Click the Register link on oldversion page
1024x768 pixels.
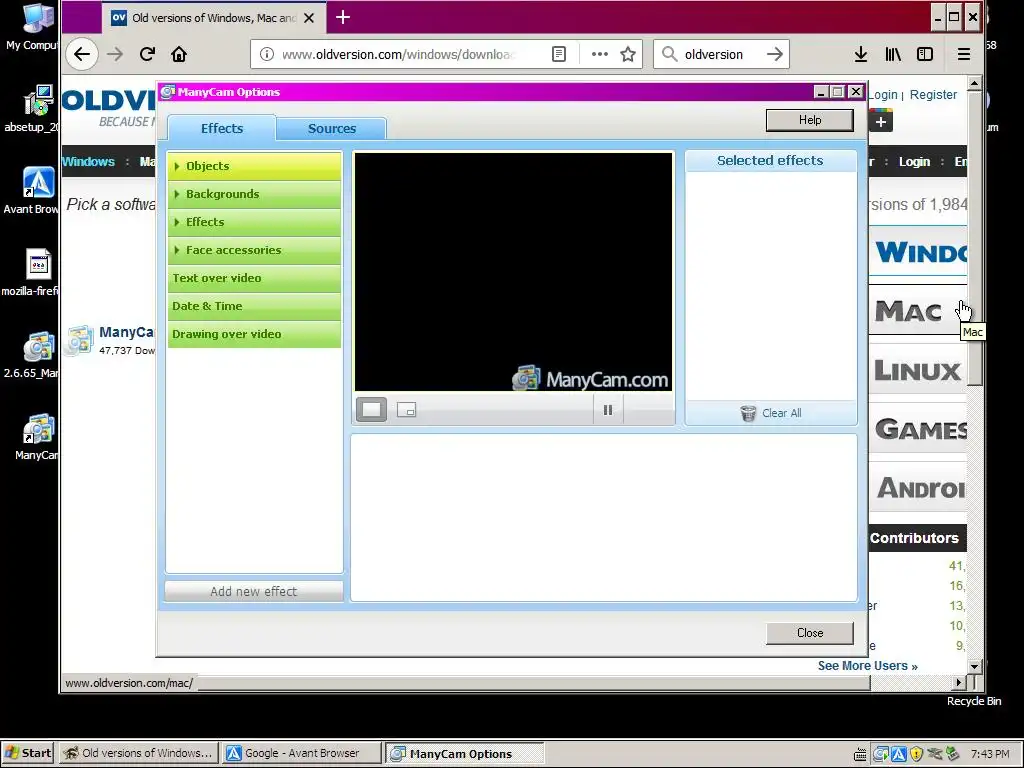pyautogui.click(x=933, y=95)
